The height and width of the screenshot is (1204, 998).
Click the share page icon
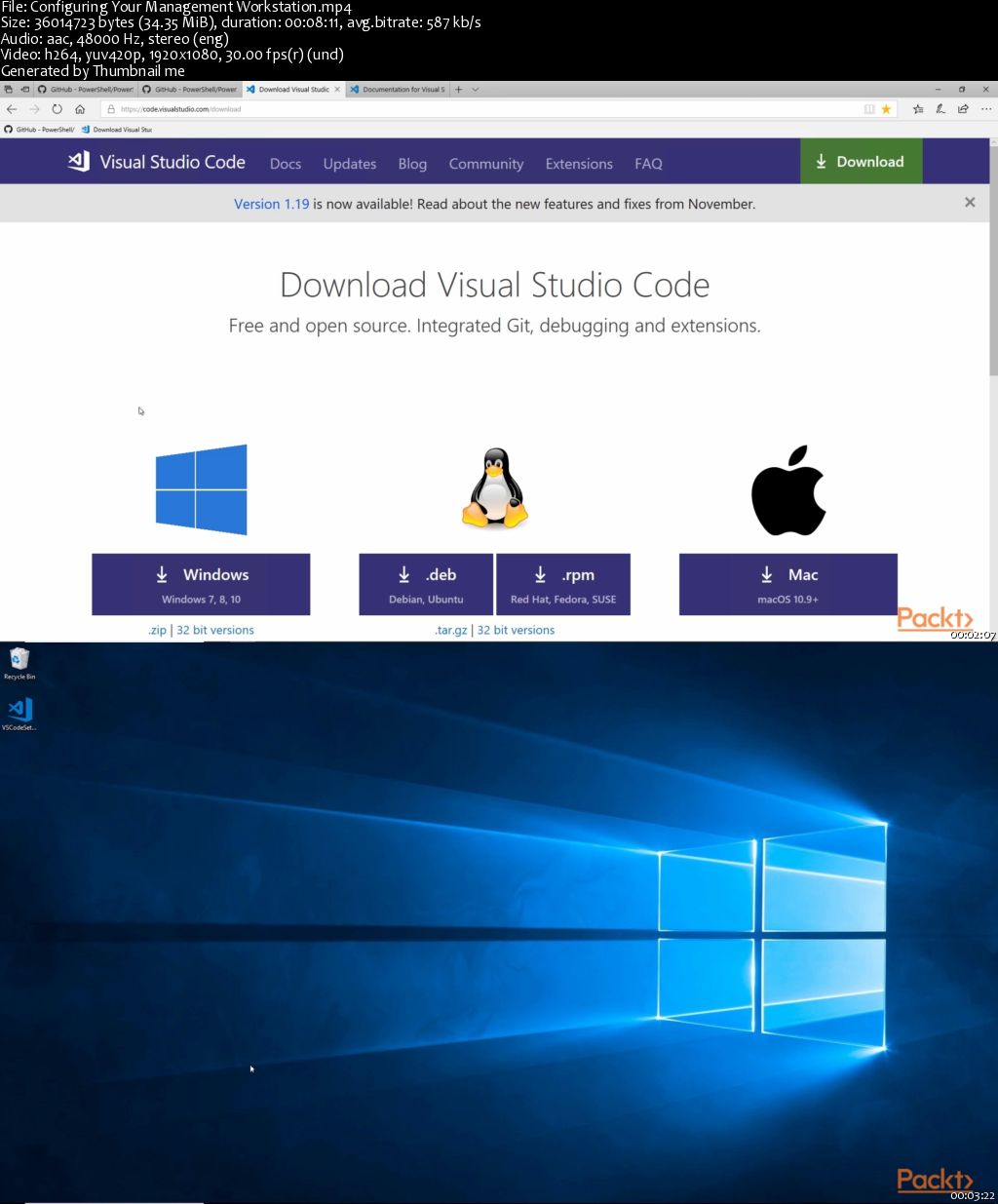[963, 109]
